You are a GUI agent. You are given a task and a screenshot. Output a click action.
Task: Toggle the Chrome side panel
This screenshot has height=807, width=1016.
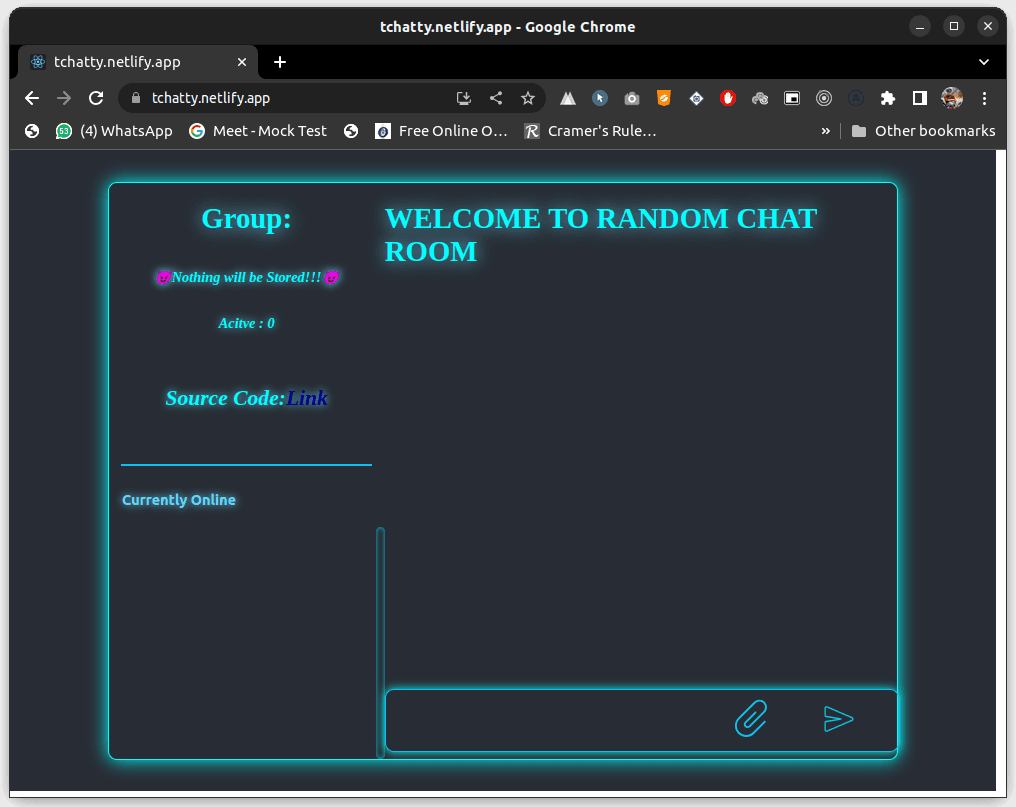coord(919,98)
